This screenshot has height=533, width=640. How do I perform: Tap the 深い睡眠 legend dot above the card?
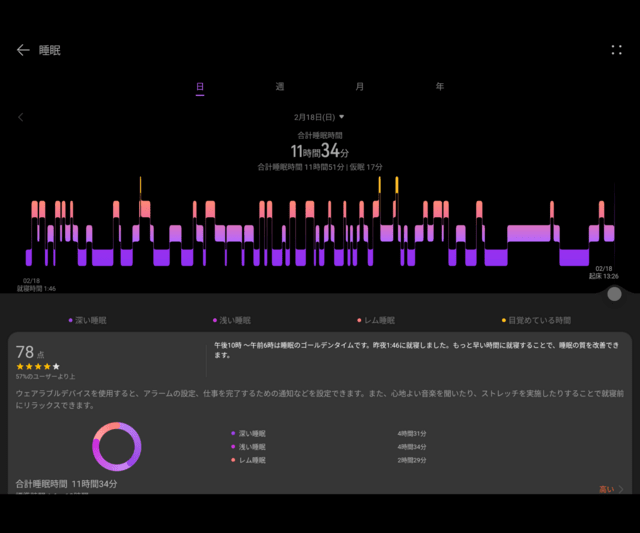[71, 320]
